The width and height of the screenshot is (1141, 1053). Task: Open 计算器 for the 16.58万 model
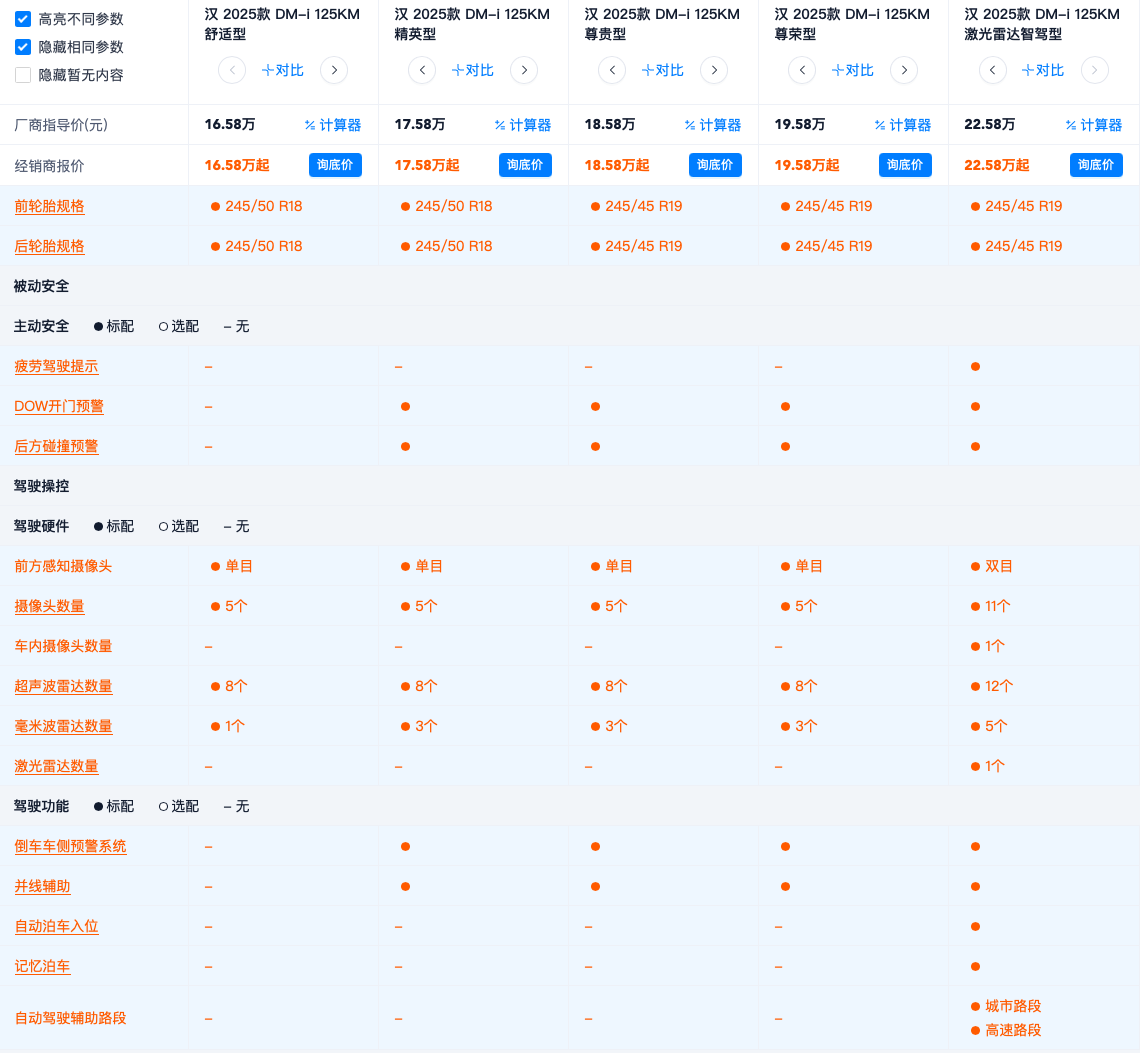point(333,125)
